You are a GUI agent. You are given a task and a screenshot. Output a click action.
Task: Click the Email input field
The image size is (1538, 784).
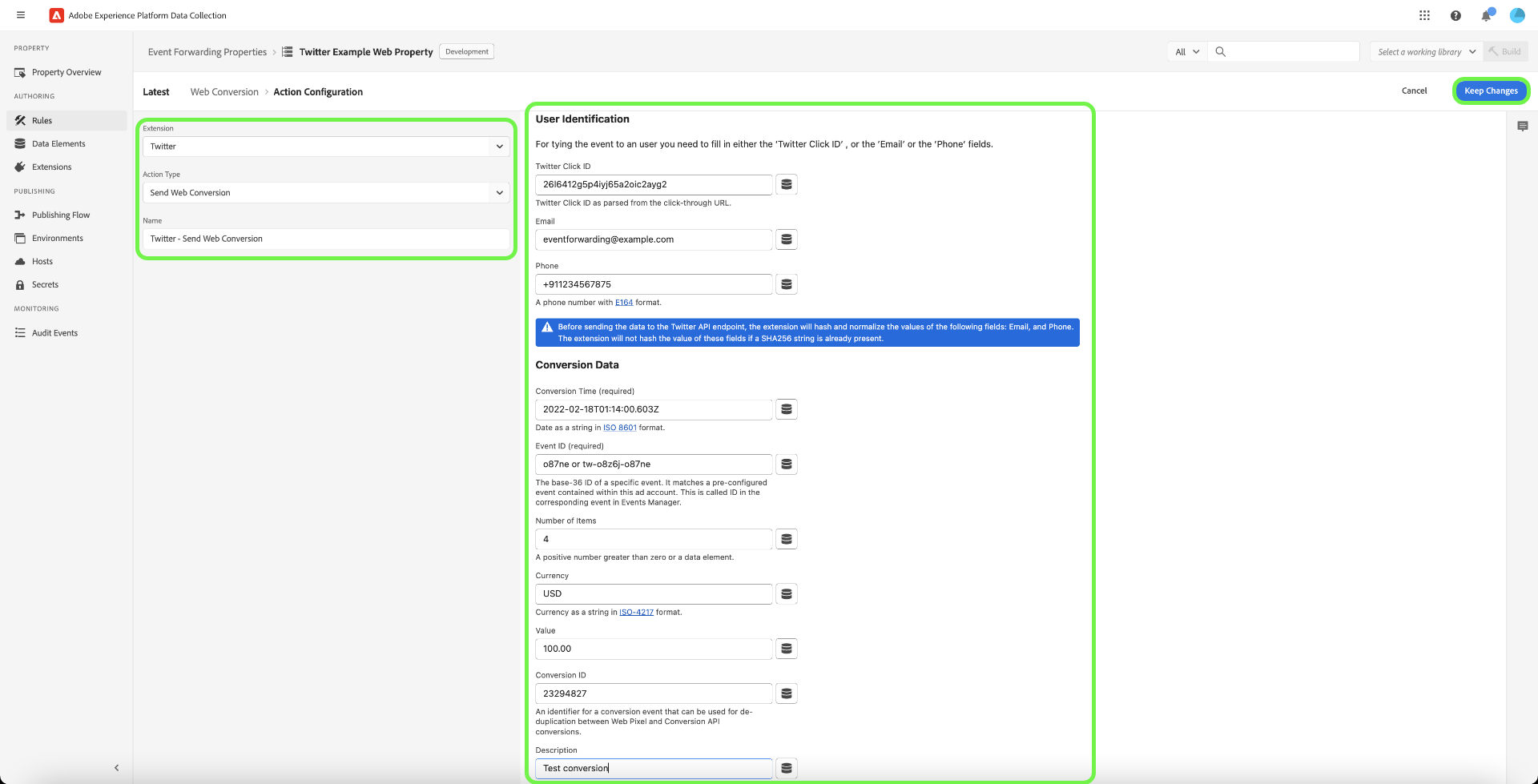(654, 239)
